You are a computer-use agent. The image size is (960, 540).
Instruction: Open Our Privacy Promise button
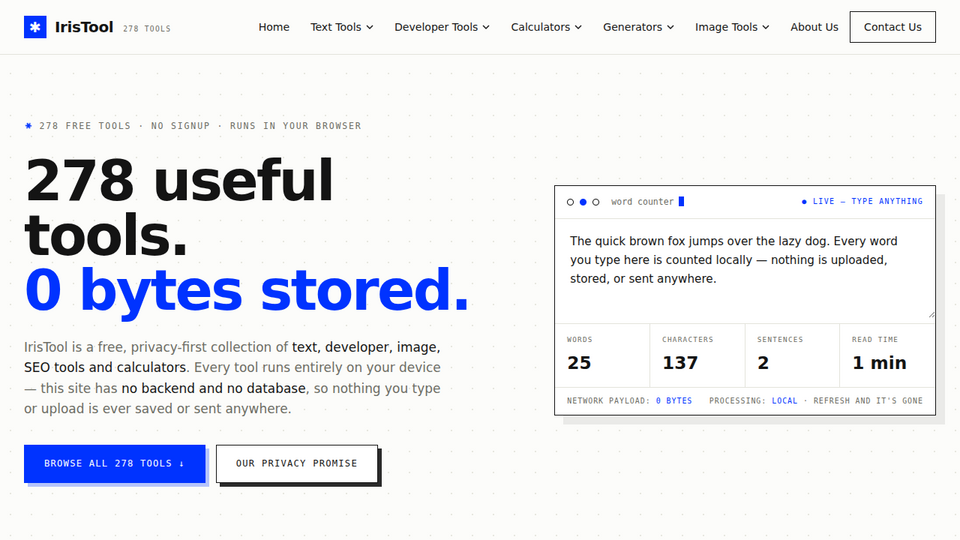(x=297, y=463)
